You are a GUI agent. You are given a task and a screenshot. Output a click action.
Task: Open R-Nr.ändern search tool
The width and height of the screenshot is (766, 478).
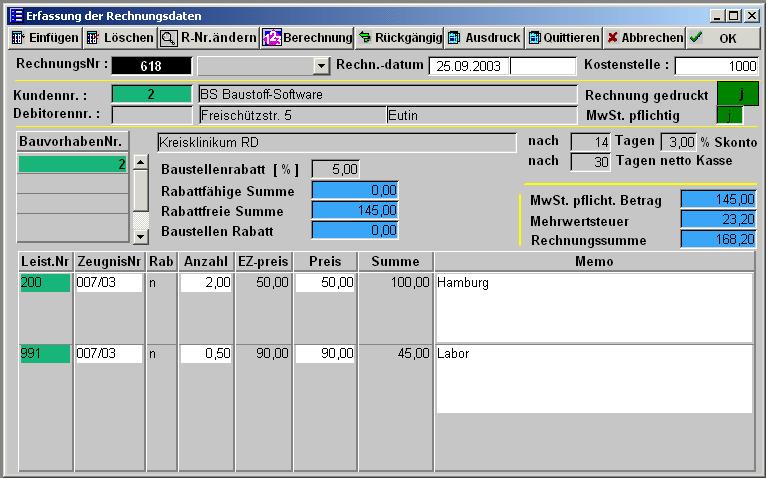point(208,38)
